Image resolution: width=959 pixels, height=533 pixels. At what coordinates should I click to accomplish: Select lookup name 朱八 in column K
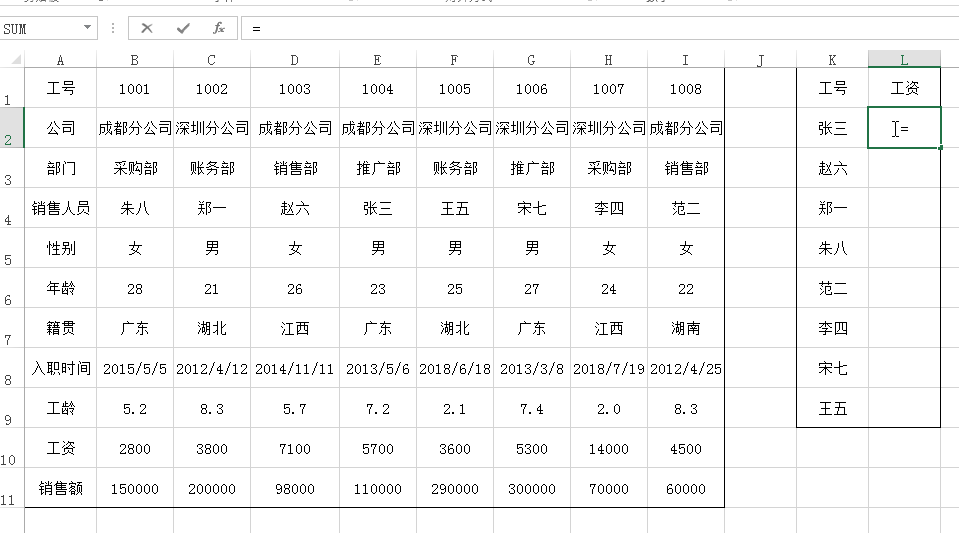click(x=832, y=248)
